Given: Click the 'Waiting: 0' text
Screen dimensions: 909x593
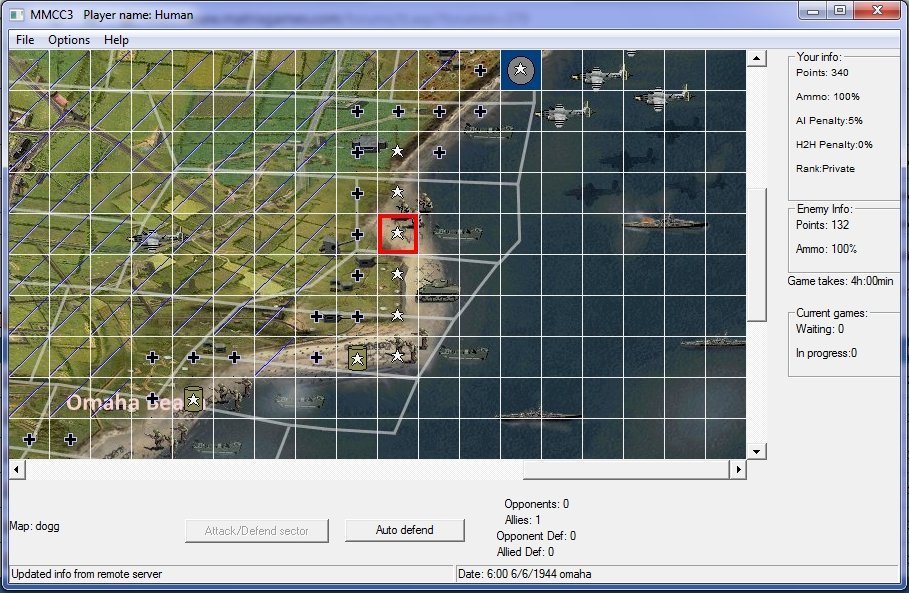Looking at the screenshot, I should tap(819, 329).
